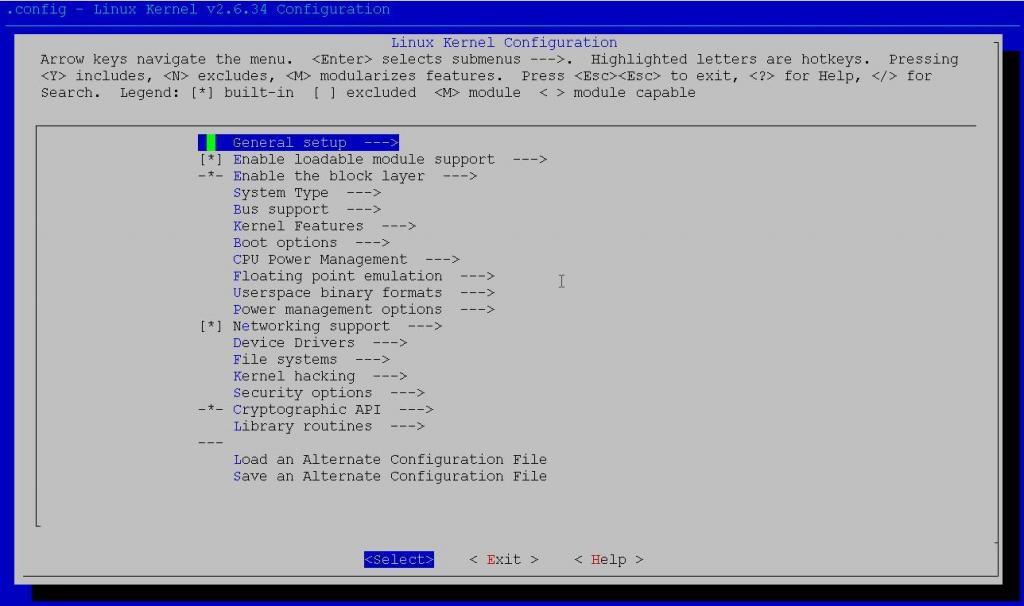
Task: Open the Networking support submenu
Action: 338,326
